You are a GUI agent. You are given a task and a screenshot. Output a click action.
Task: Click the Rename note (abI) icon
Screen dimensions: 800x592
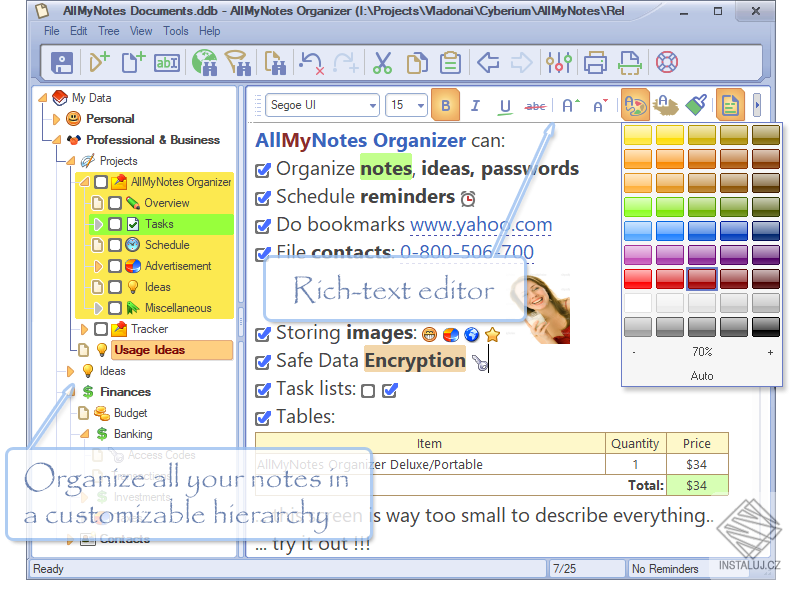click(x=167, y=63)
